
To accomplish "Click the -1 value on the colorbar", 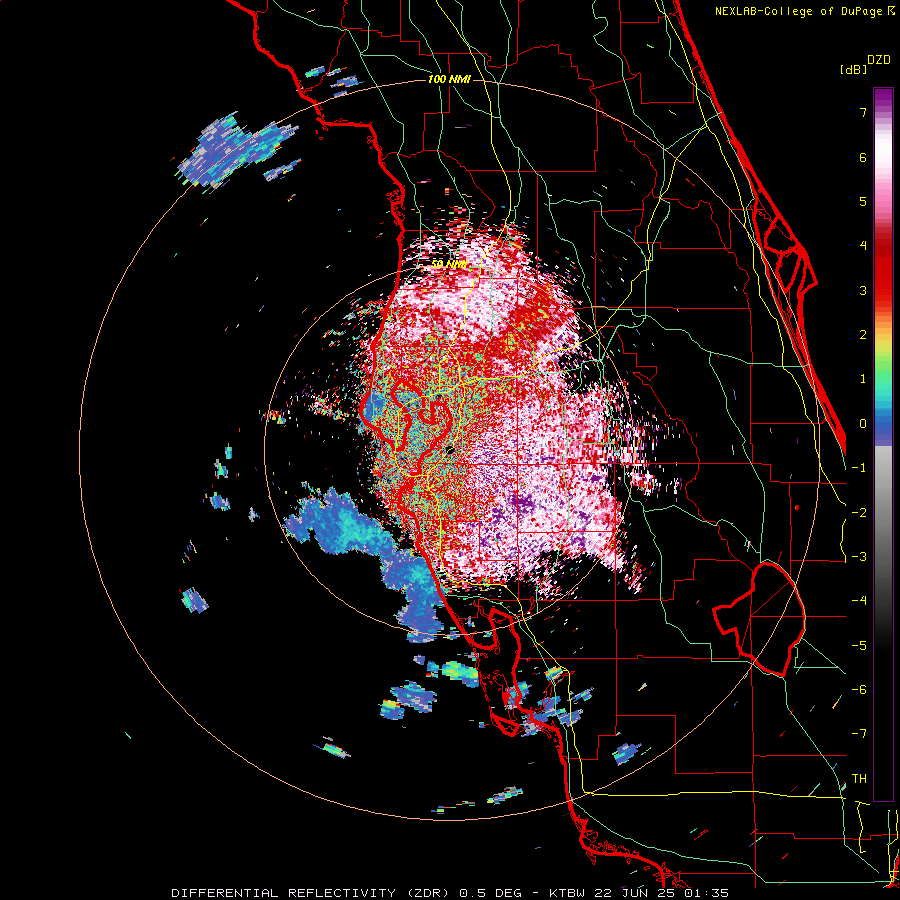I will coord(859,468).
